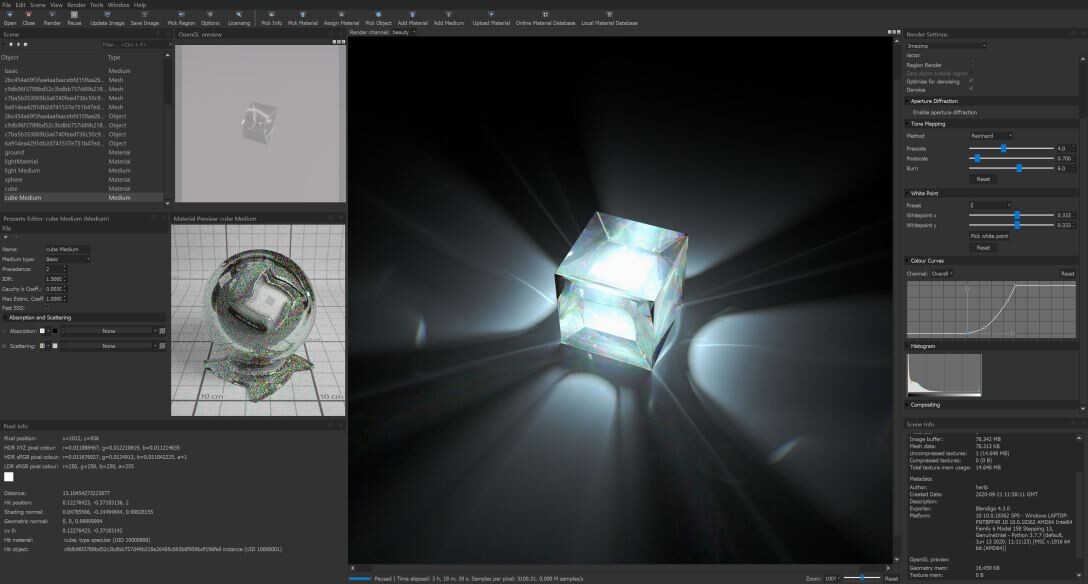Open the Colour Curves Channel dropdown
The image size is (1088, 584).
(942, 273)
